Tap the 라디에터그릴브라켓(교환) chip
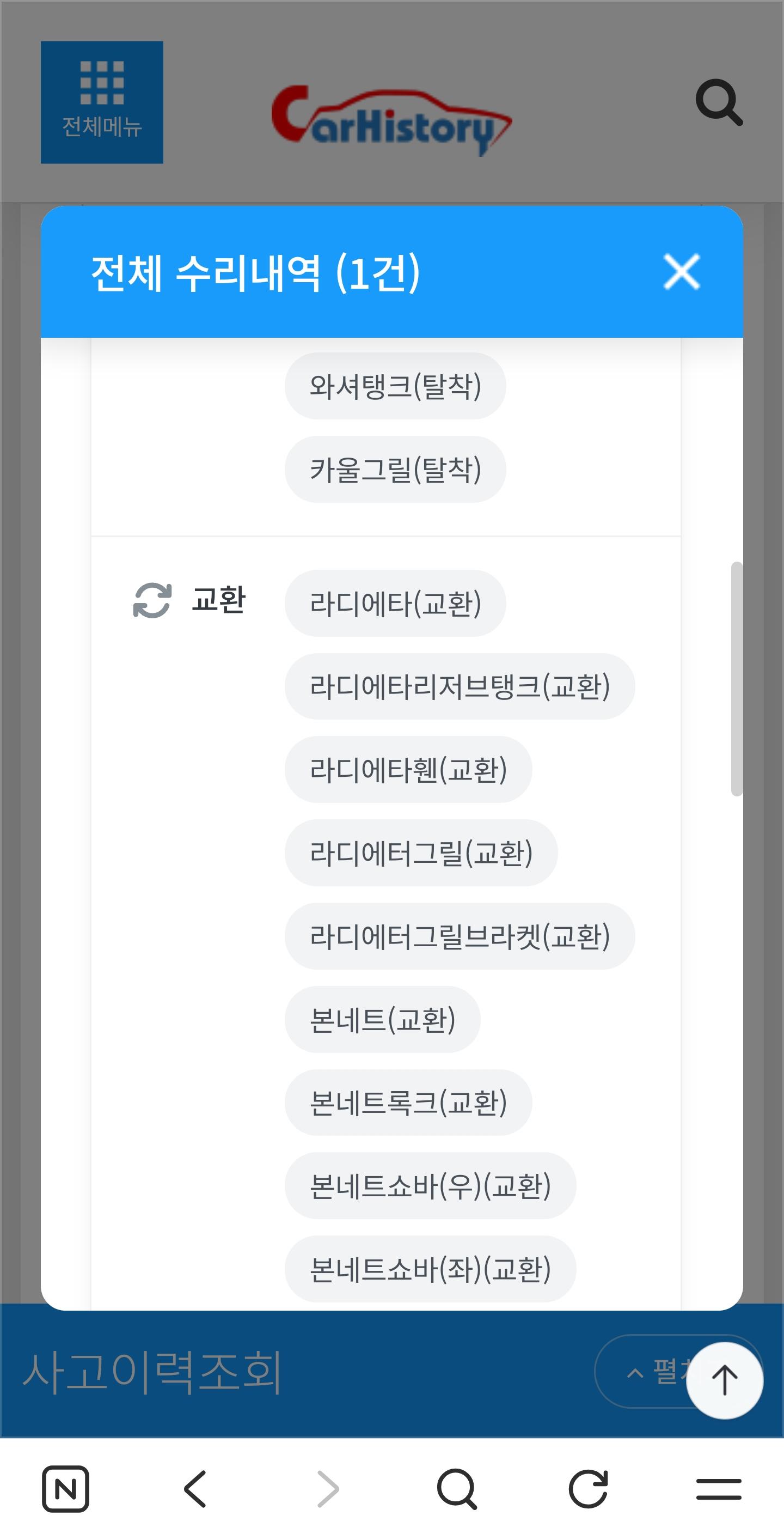The height and width of the screenshot is (1540, 784). [x=460, y=936]
